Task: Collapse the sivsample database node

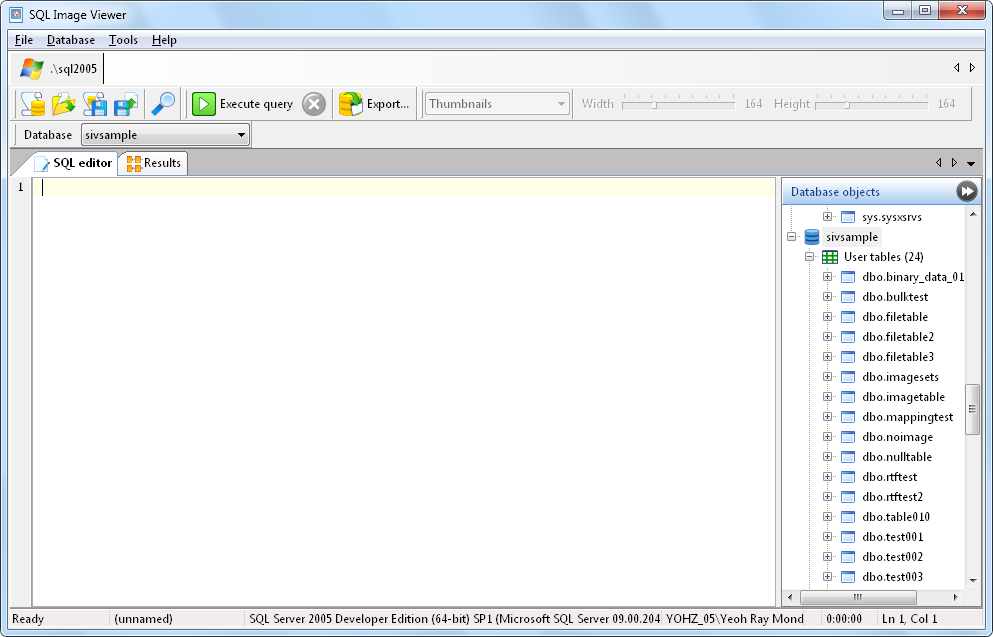Action: pyautogui.click(x=790, y=237)
